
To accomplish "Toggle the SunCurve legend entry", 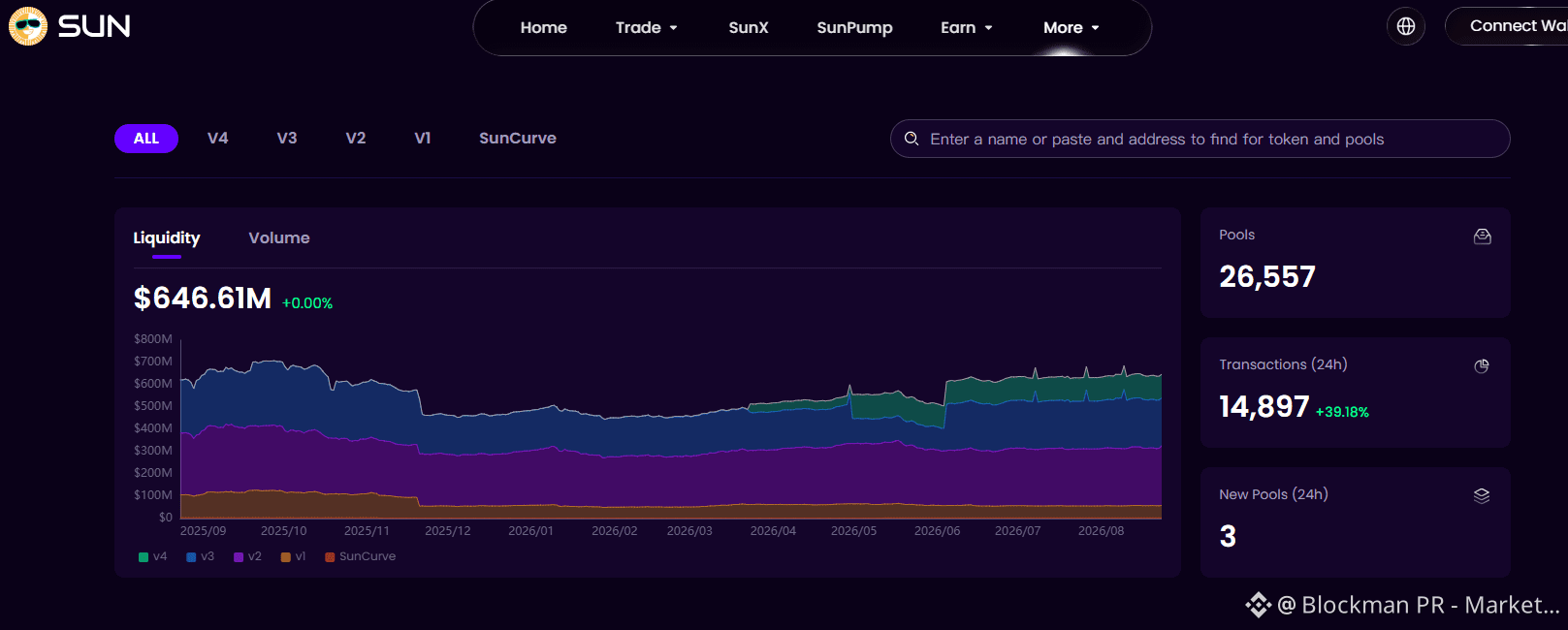I will point(361,556).
